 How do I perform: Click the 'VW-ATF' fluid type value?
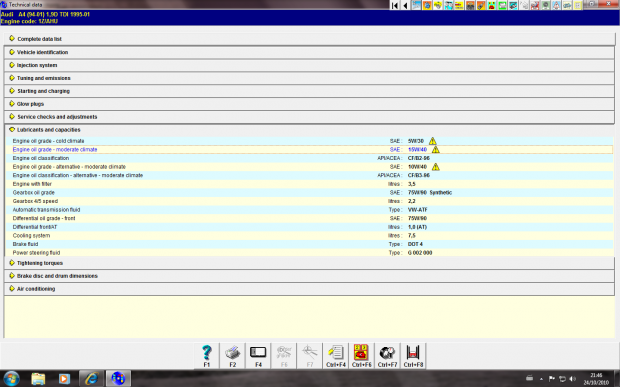coord(418,210)
